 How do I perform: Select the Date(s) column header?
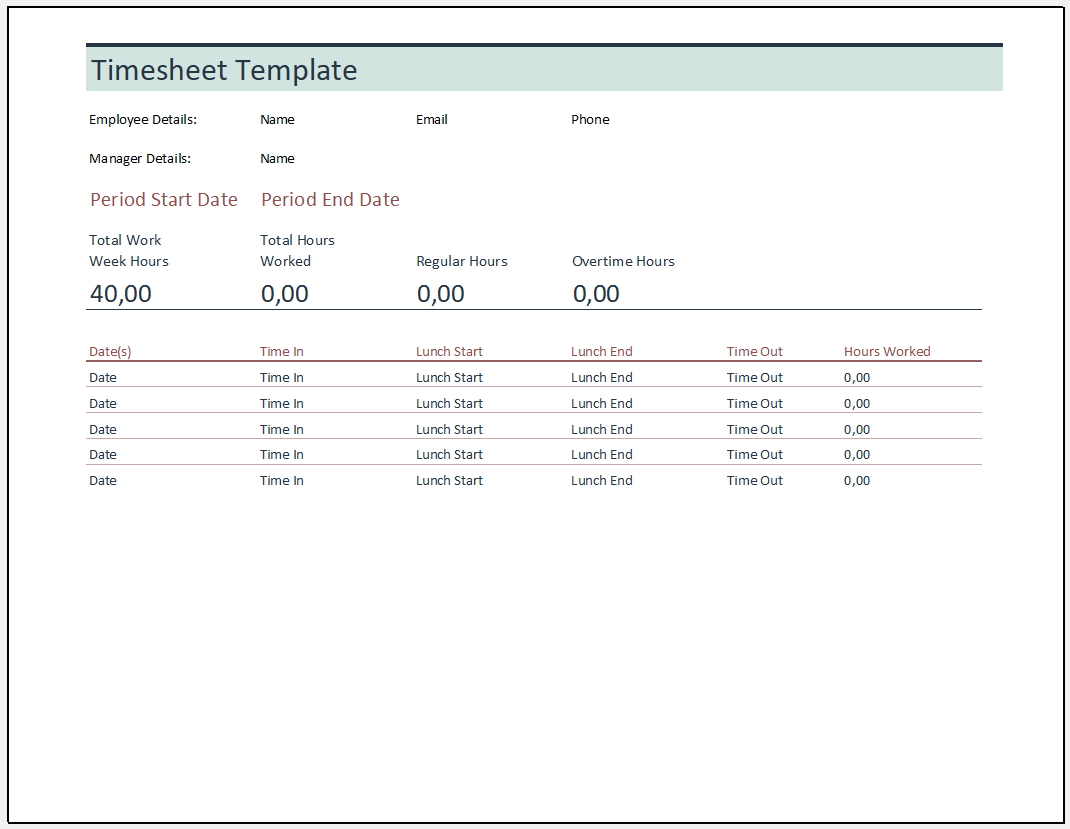tap(110, 352)
